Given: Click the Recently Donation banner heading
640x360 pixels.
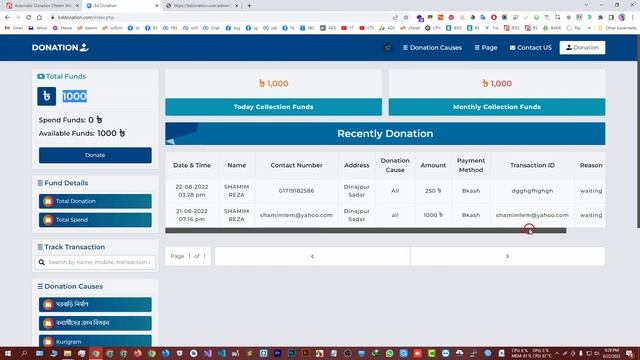Looking at the screenshot, I should tap(385, 134).
